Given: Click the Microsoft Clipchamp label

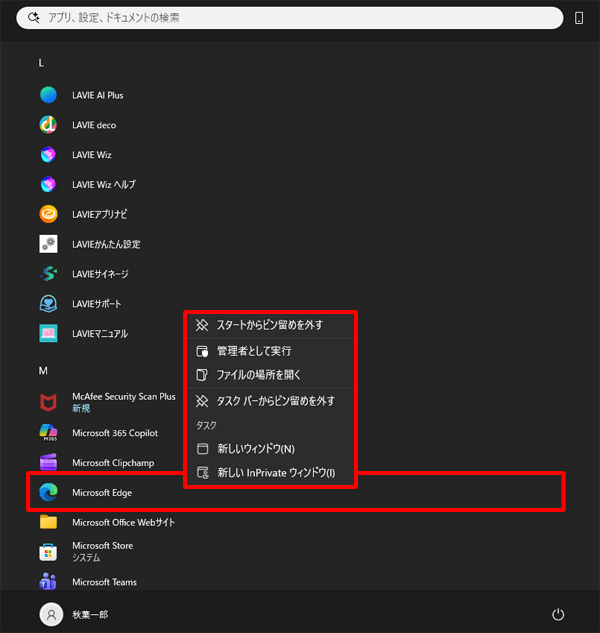Looking at the screenshot, I should click(x=113, y=463).
